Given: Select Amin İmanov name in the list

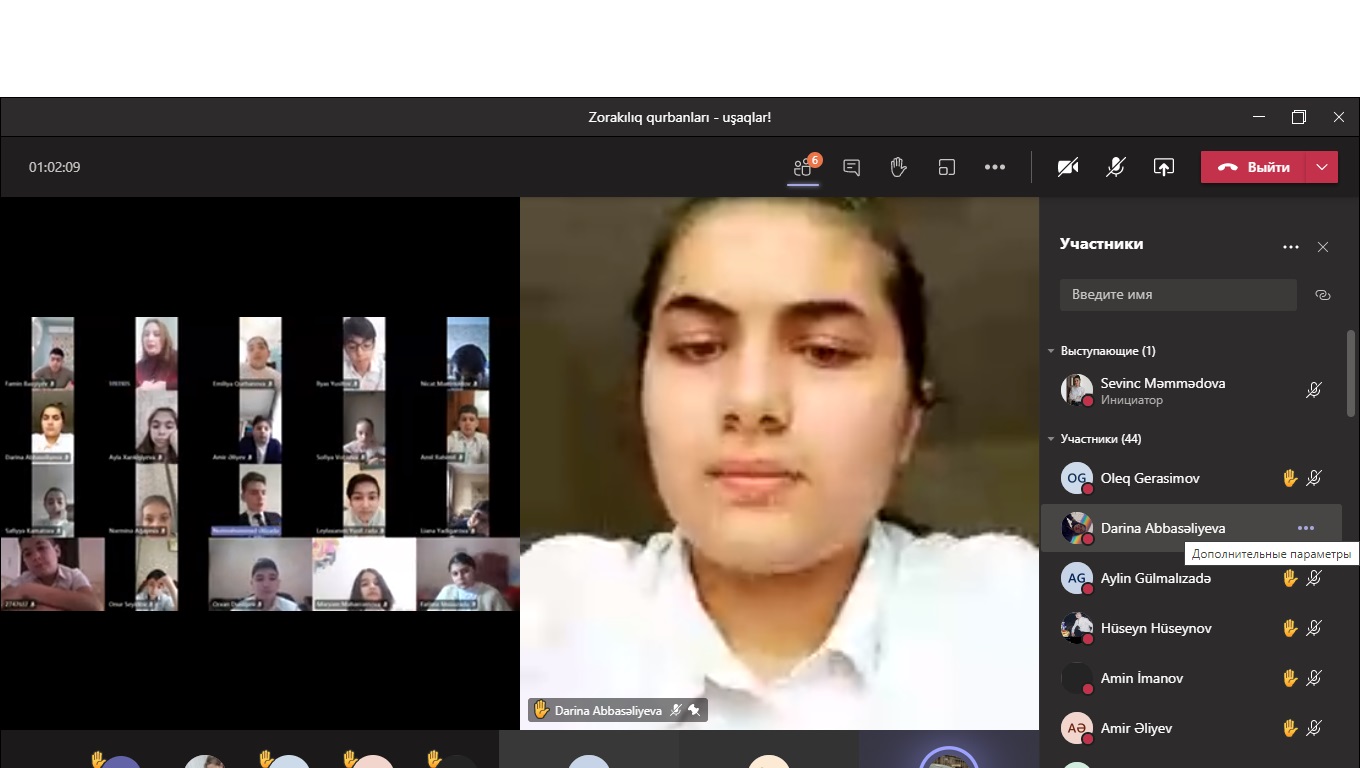Looking at the screenshot, I should point(1142,678).
